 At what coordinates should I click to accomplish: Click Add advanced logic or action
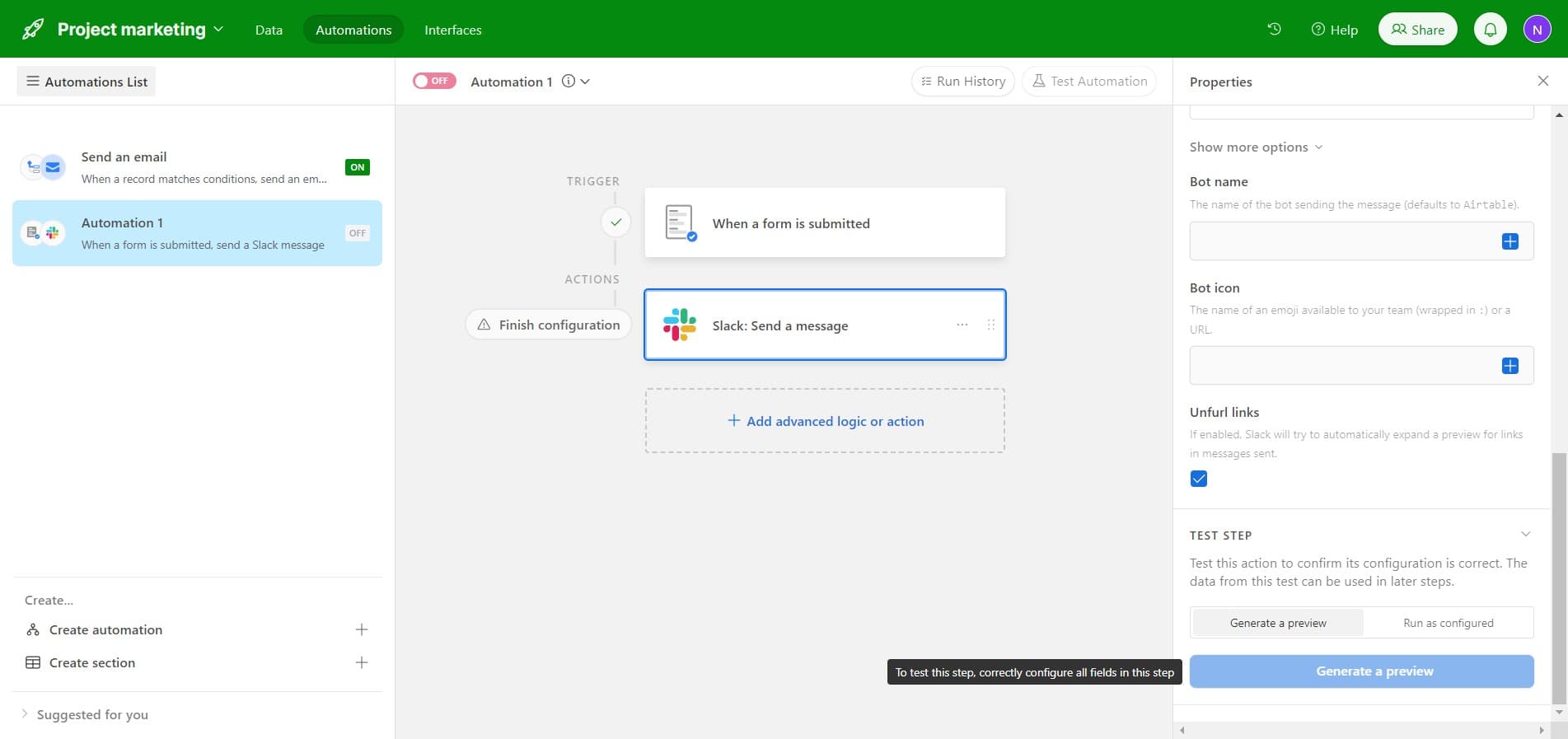(x=825, y=421)
